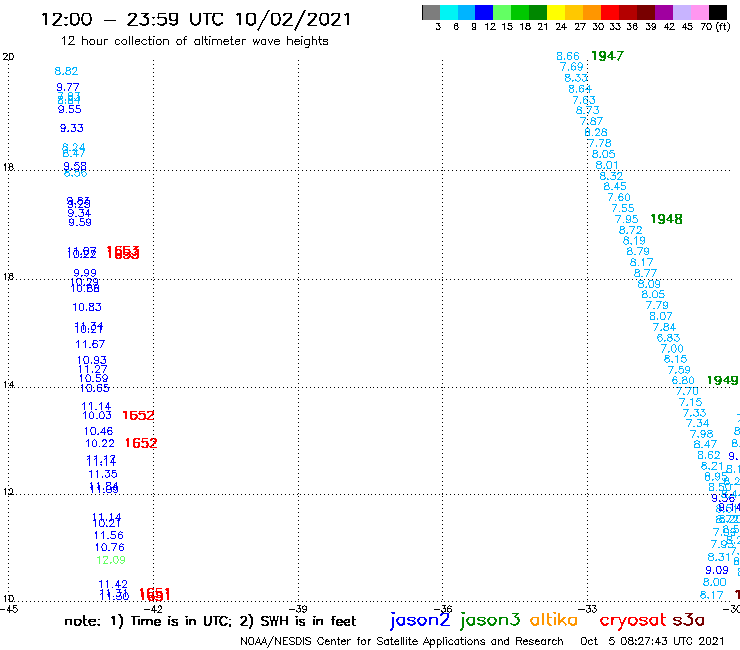Click the 8.62 wave height value
The height and width of the screenshot is (650, 740).
(709, 456)
